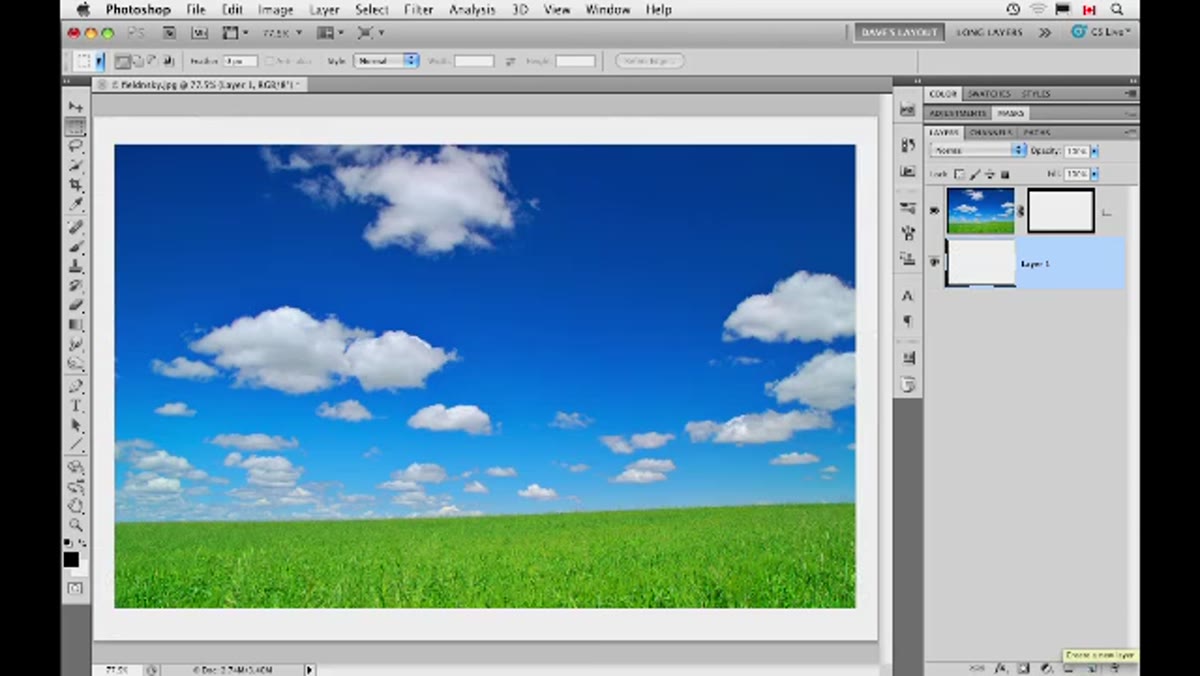Screen dimensions: 1200x676
Task: Select the sky photo layer thumbnail
Action: coord(981,211)
